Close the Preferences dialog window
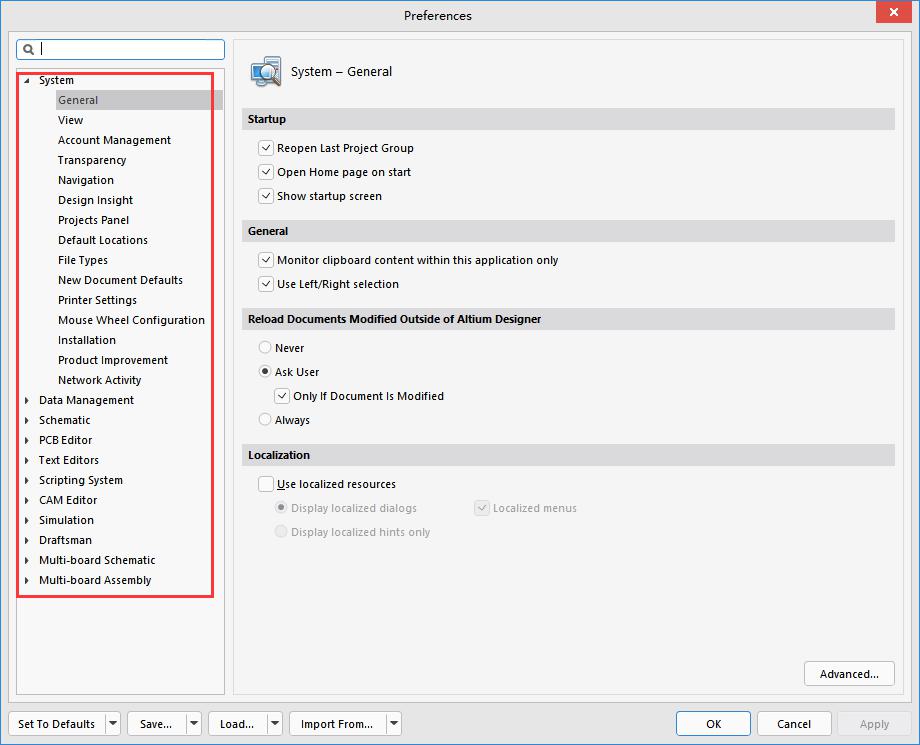 coord(891,14)
